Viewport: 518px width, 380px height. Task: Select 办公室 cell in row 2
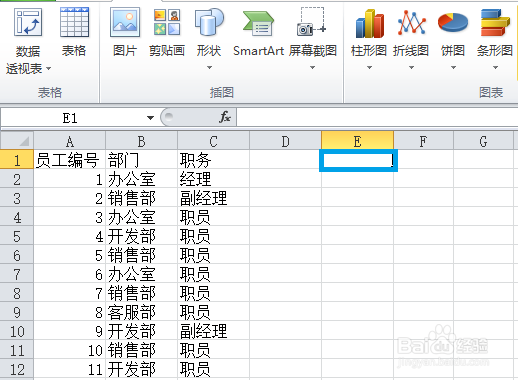[x=142, y=179]
